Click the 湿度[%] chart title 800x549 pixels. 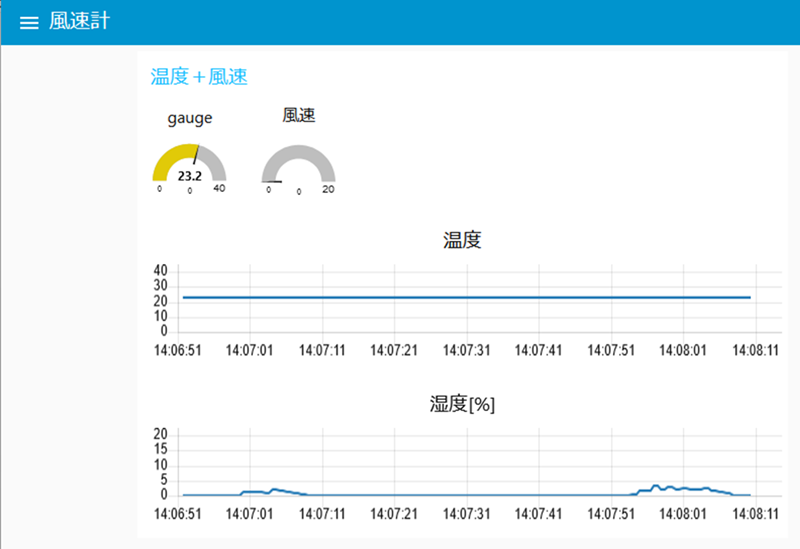coord(462,404)
